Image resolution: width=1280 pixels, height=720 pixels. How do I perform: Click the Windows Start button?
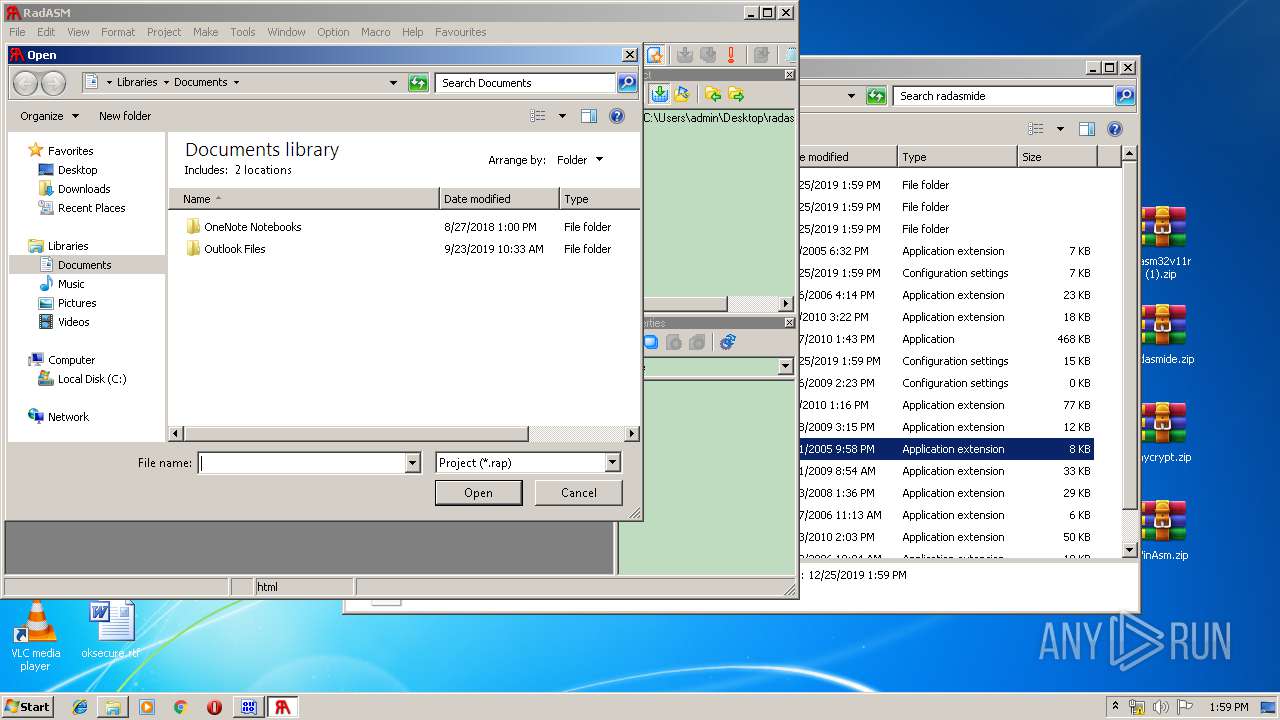(28, 707)
